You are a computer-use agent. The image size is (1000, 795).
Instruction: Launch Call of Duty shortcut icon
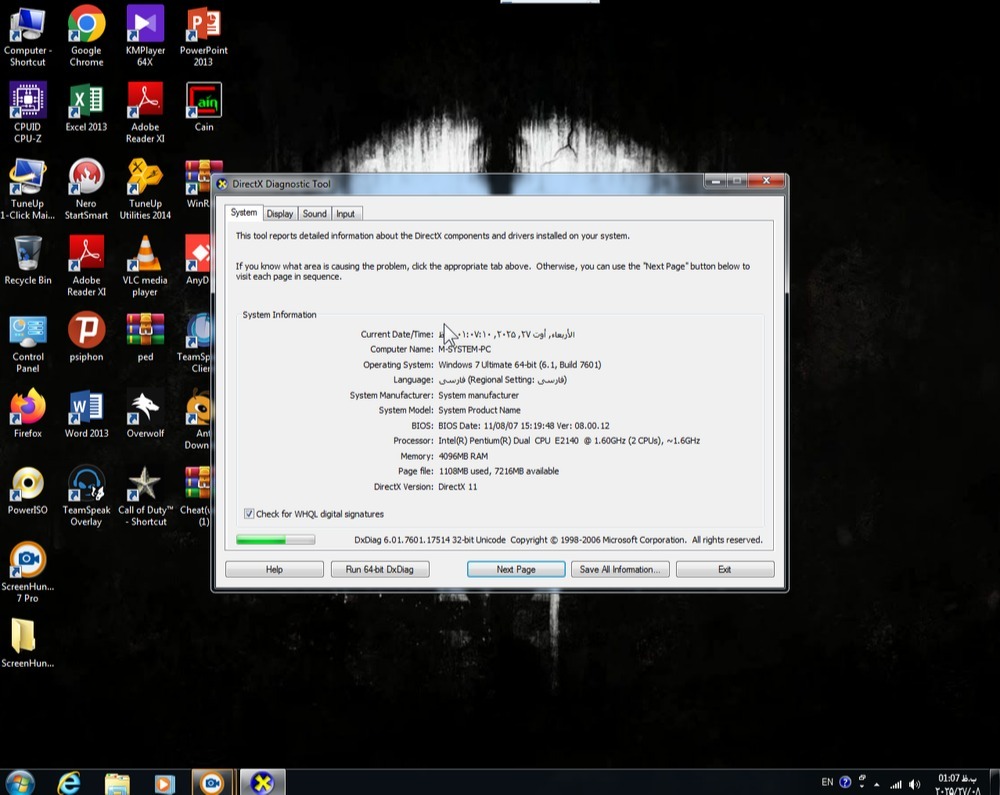coord(145,496)
